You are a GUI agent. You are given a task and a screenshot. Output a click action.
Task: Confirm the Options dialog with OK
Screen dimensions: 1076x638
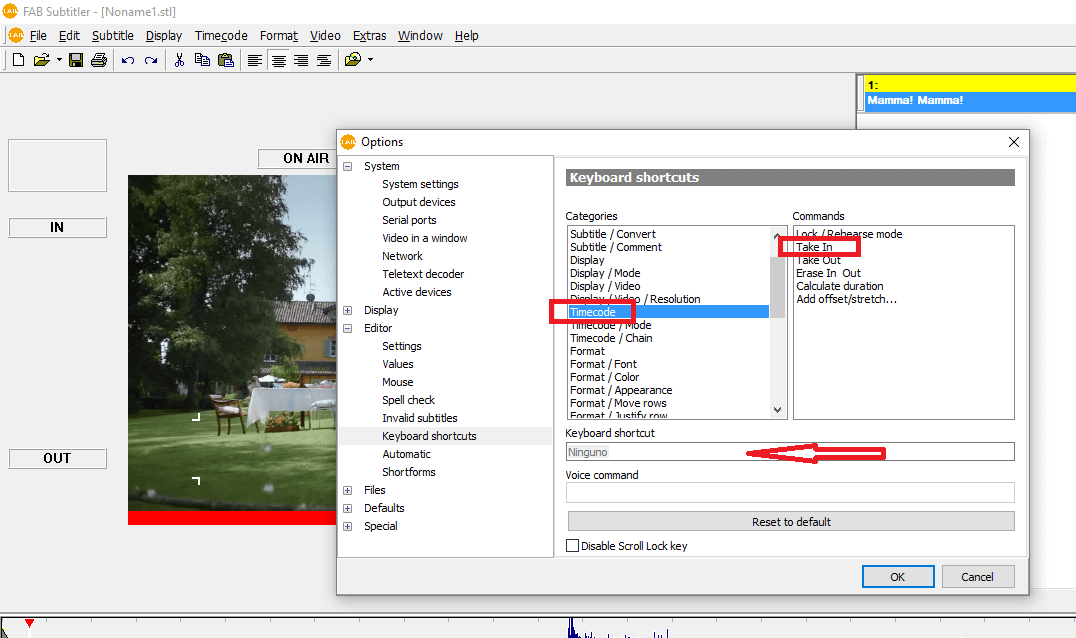[897, 577]
